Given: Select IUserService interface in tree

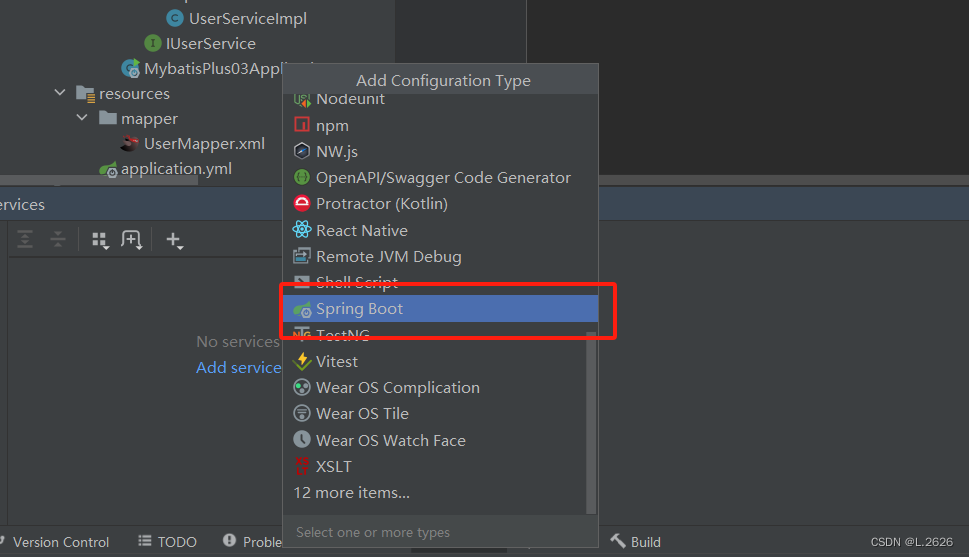Looking at the screenshot, I should point(210,43).
